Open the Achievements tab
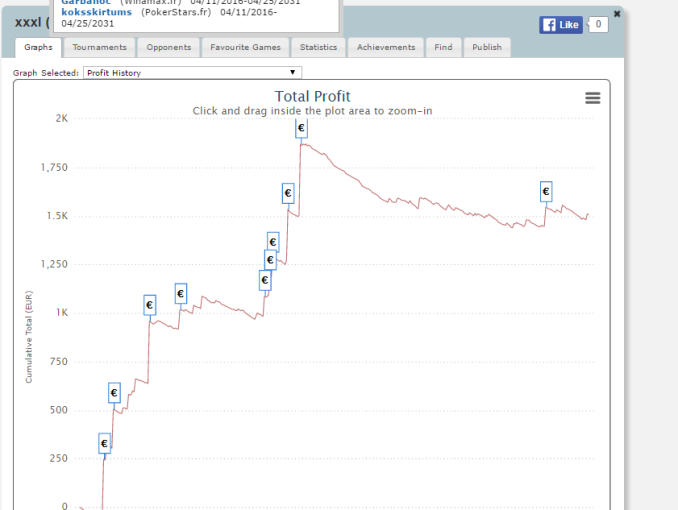The width and height of the screenshot is (678, 510). pos(386,47)
